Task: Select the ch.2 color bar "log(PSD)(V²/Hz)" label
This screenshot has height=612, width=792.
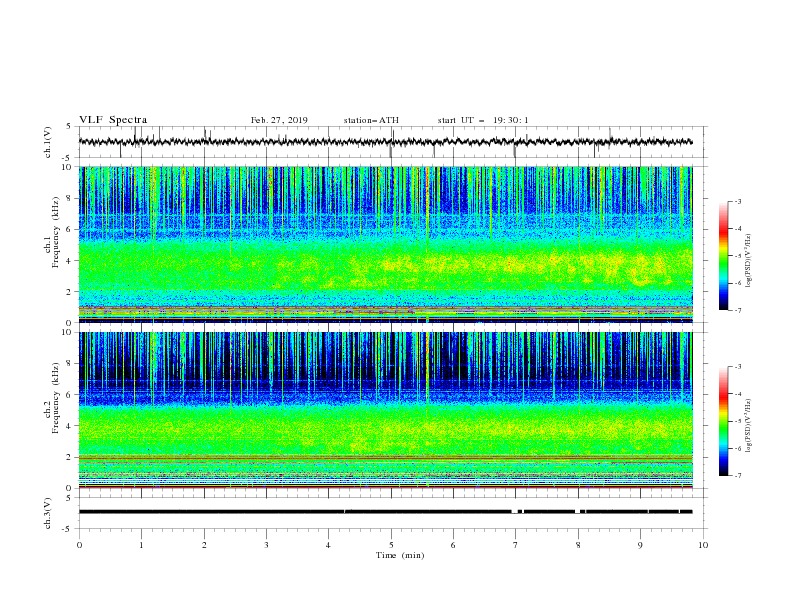Action: pyautogui.click(x=749, y=426)
